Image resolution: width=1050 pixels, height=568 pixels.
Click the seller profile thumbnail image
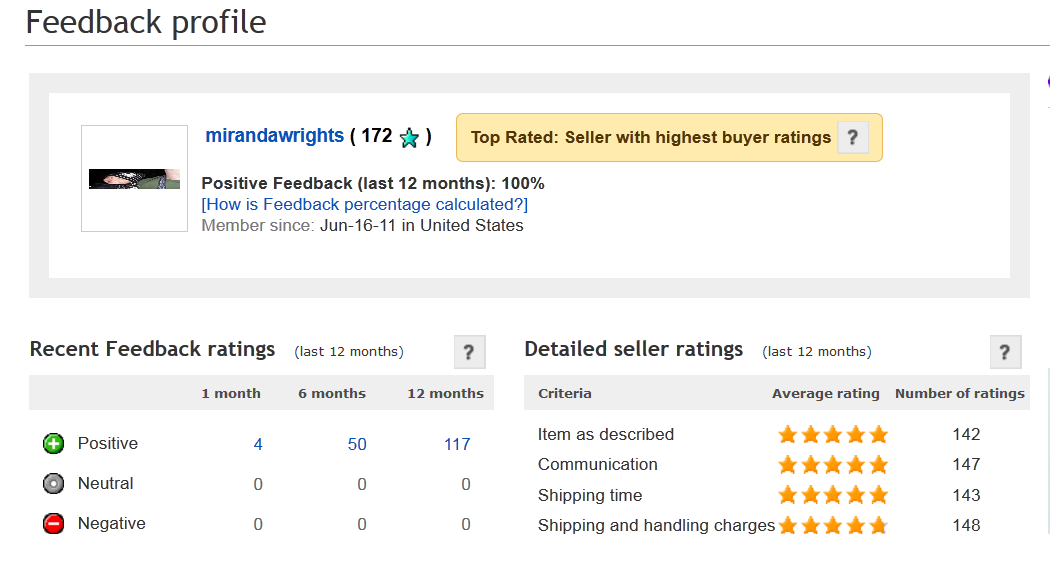tap(135, 179)
